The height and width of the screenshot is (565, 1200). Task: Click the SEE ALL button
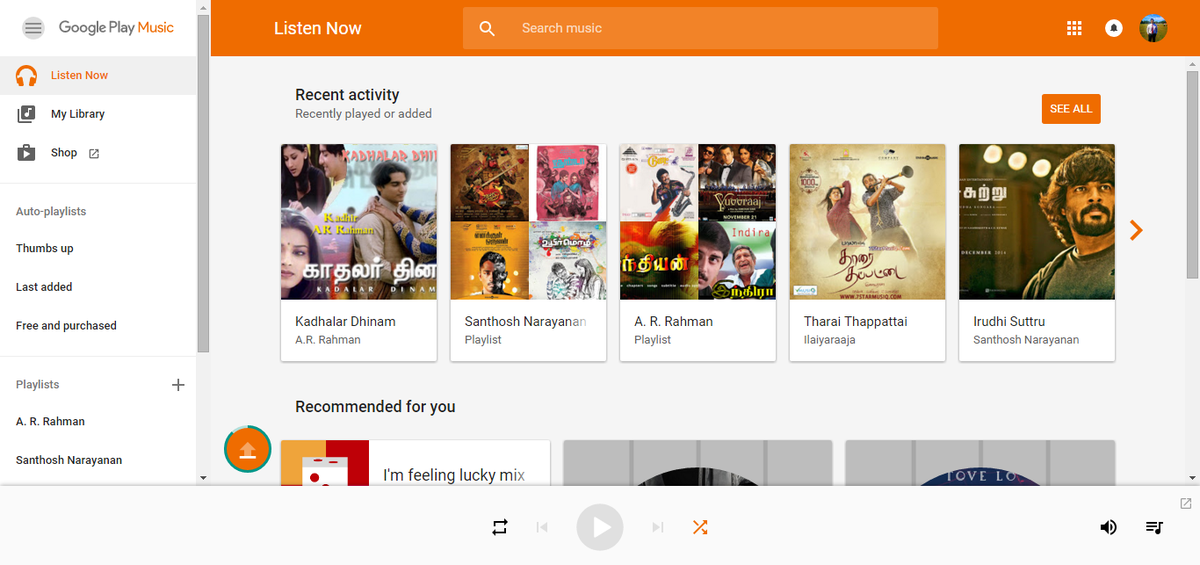point(1071,109)
